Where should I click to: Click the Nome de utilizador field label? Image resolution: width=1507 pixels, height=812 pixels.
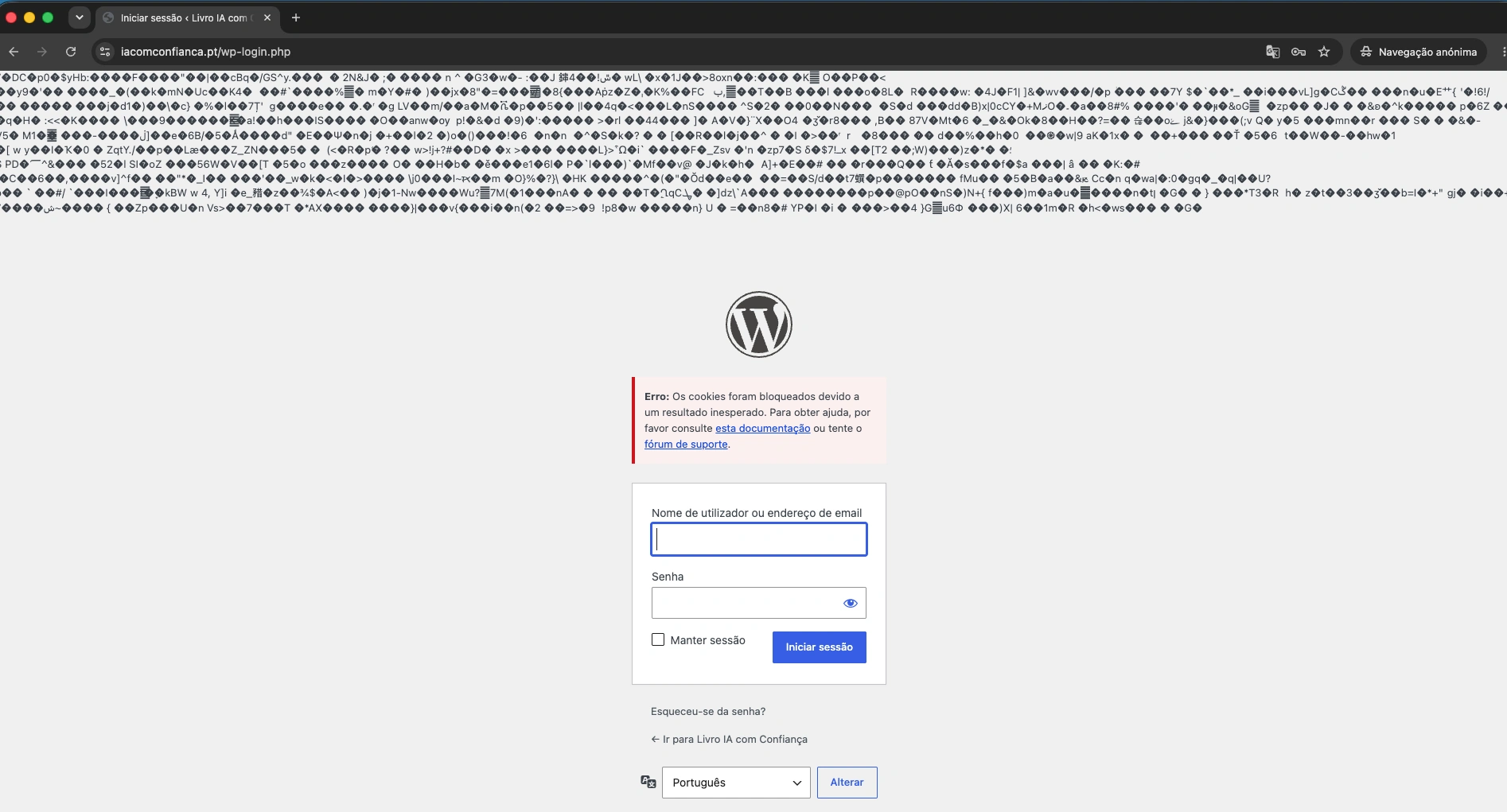757,513
